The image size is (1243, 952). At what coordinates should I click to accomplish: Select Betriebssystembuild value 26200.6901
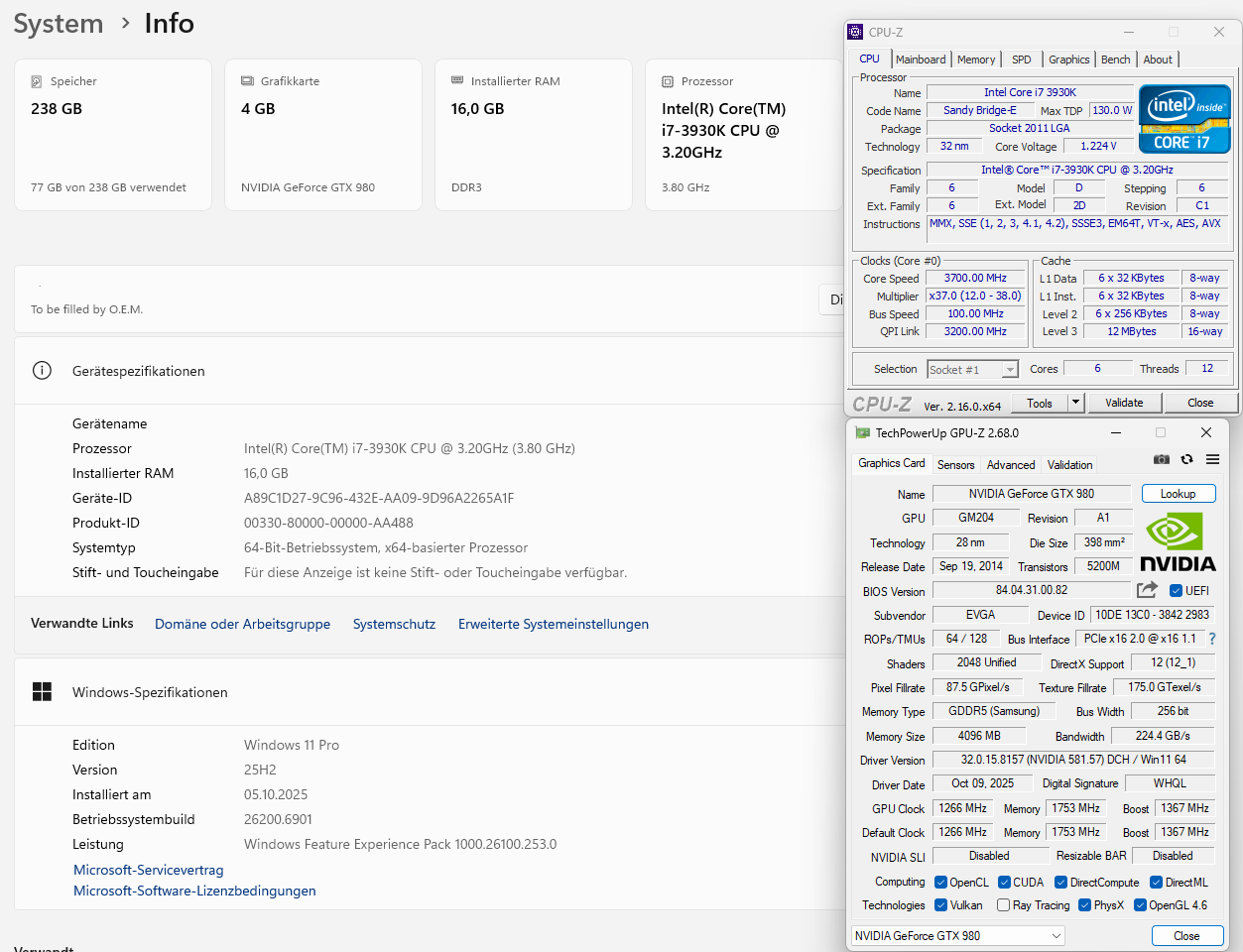(278, 819)
